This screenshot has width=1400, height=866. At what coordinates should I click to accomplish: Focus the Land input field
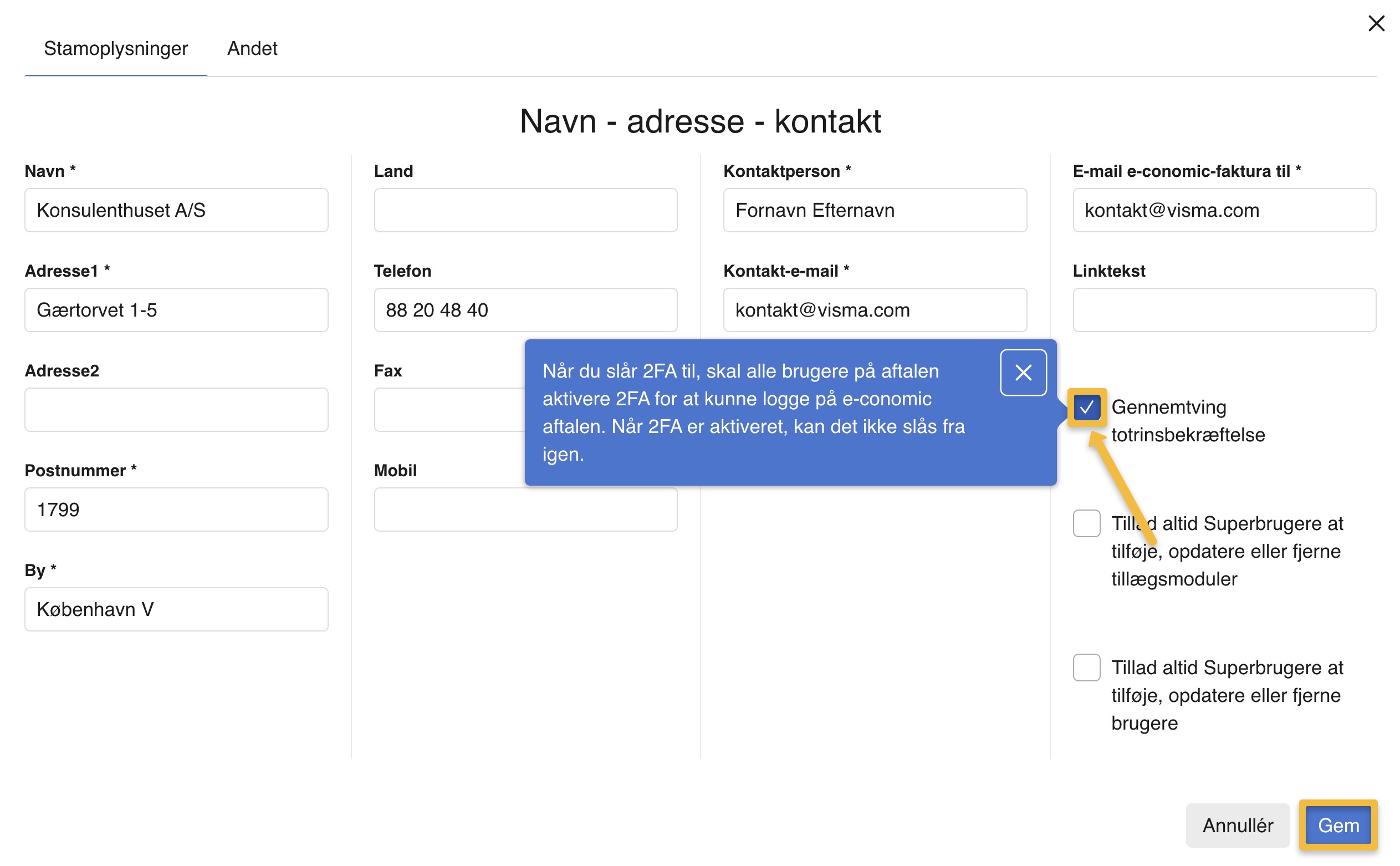click(x=525, y=210)
